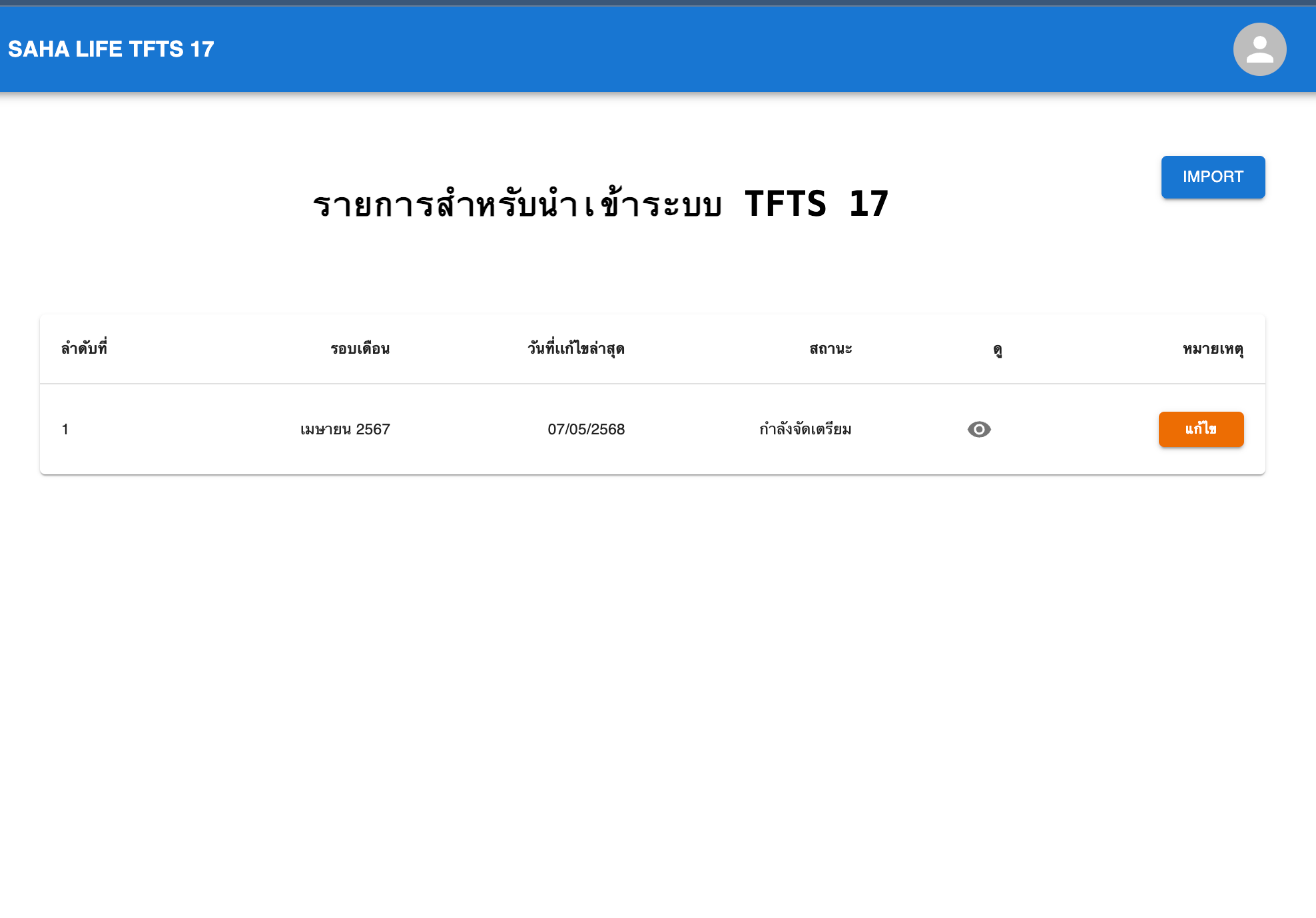
Task: View the เมษายน 2567 record via eye icon
Action: (x=979, y=430)
